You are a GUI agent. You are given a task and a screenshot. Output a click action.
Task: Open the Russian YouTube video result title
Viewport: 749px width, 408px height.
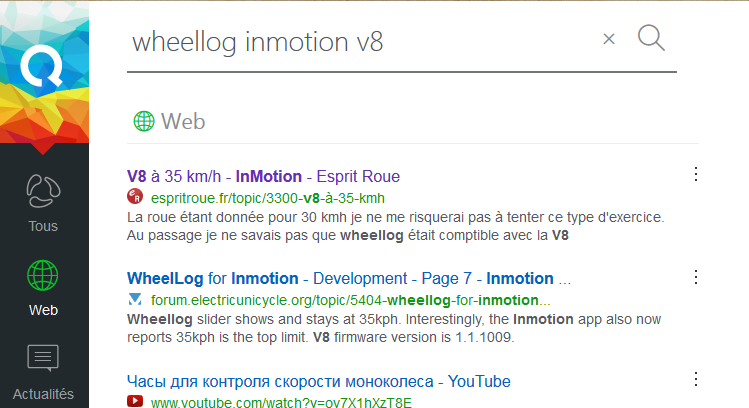click(319, 381)
